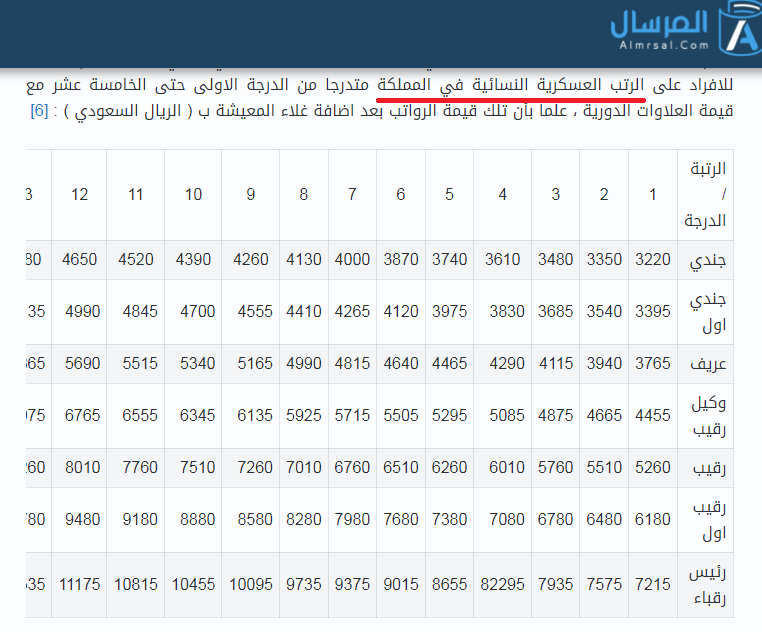The width and height of the screenshot is (762, 632).
Task: Click the المرسال site name in header
Action: [660, 22]
